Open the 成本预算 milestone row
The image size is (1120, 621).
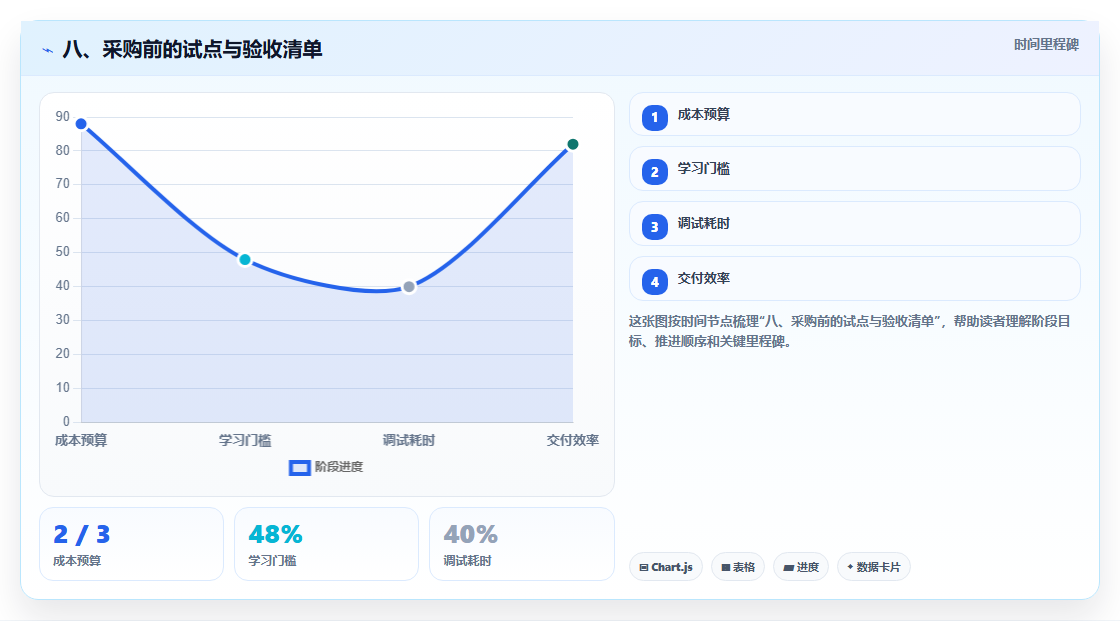(854, 114)
